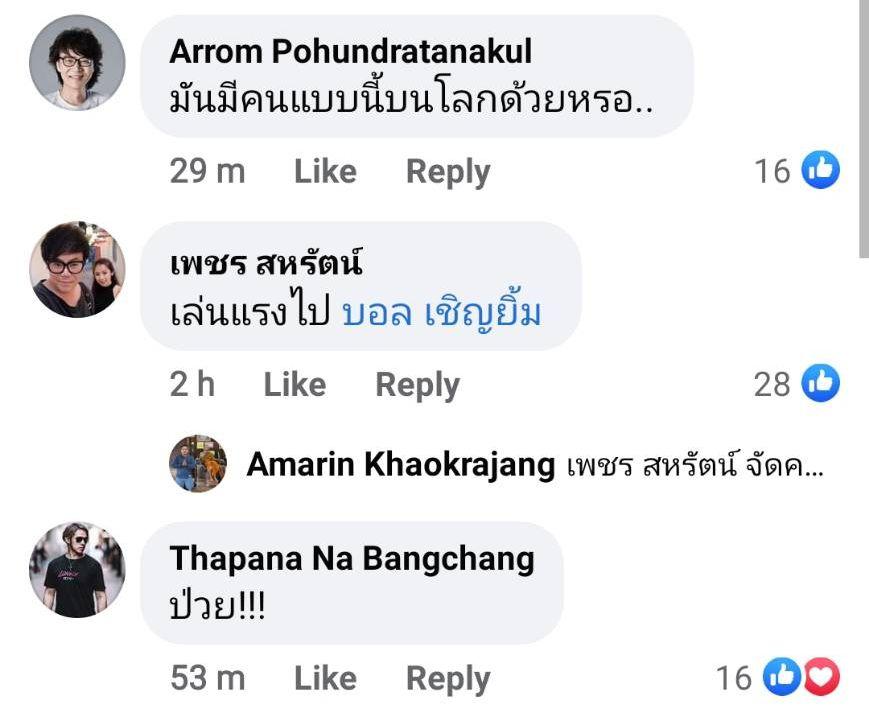Image resolution: width=869 pixels, height=718 pixels.
Task: Click the vertical scrollbar on the right edge
Action: pos(863,130)
